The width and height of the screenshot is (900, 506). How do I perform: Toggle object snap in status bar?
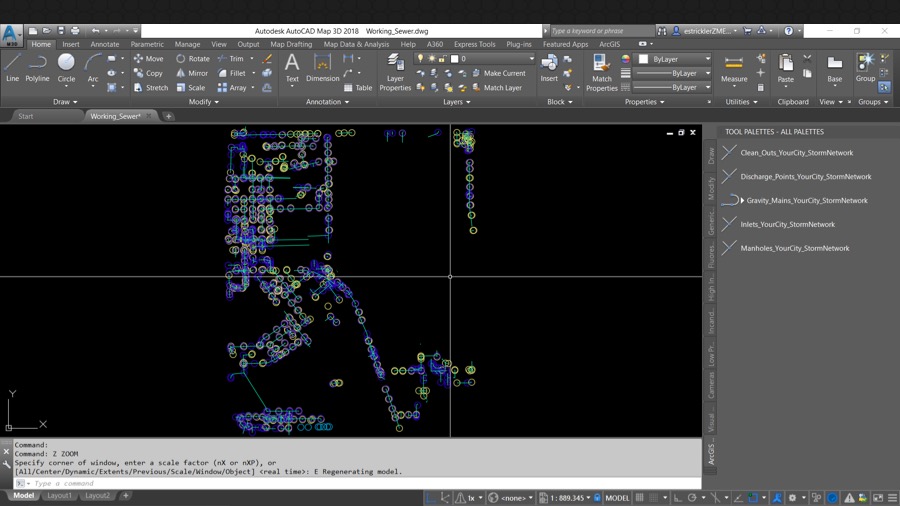point(753,497)
